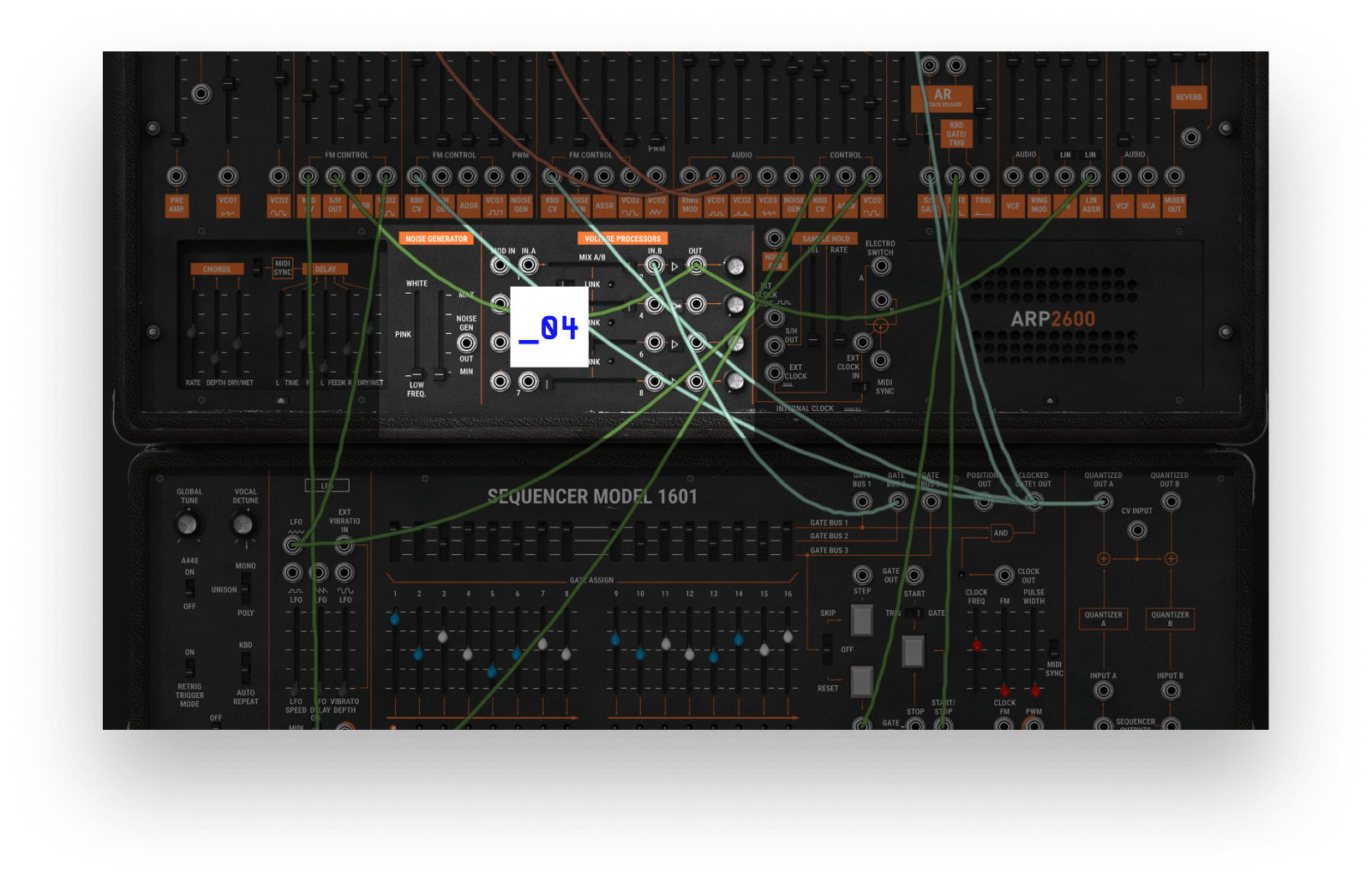Click the orange AR envelope module icon

[944, 96]
